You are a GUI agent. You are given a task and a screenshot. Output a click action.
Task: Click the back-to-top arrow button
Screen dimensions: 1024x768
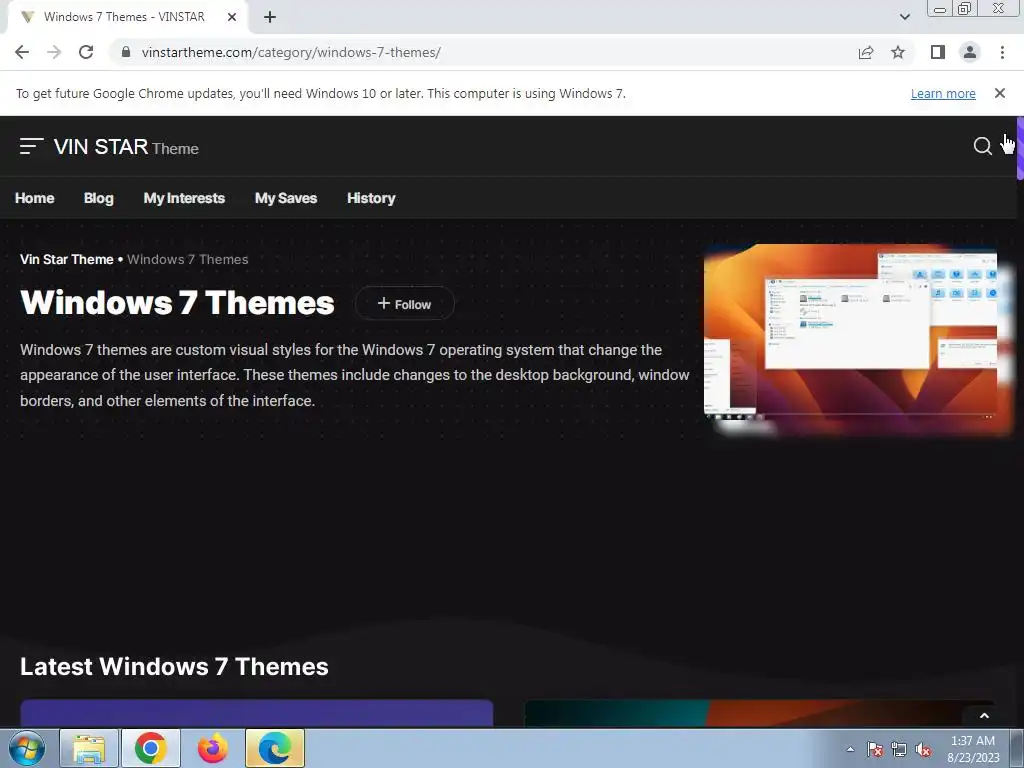point(984,716)
